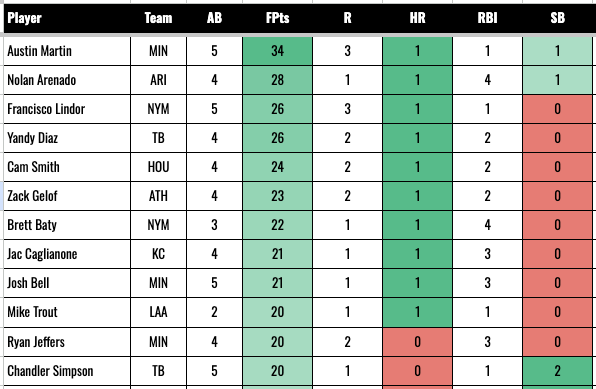Select the Player column header cell
The height and width of the screenshot is (389, 596).
tap(67, 18)
